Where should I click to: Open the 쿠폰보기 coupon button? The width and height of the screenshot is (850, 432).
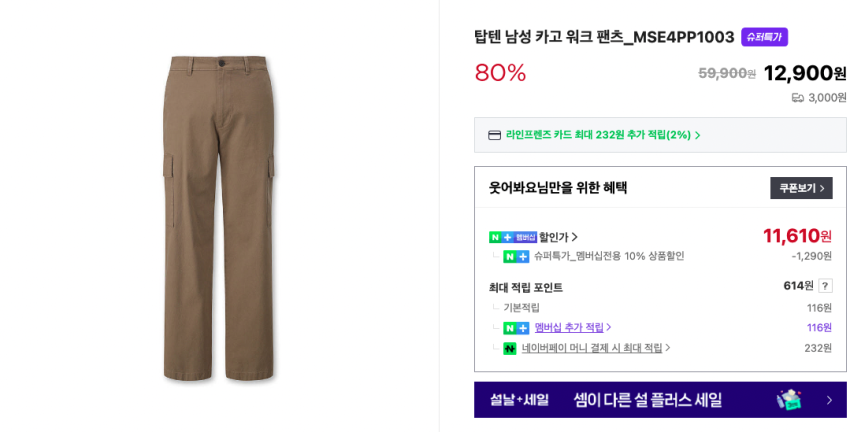click(x=801, y=188)
